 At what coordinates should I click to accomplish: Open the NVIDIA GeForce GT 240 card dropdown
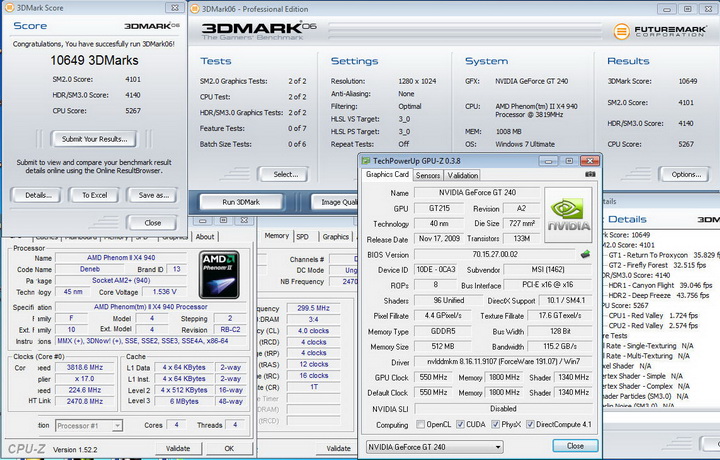434,447
